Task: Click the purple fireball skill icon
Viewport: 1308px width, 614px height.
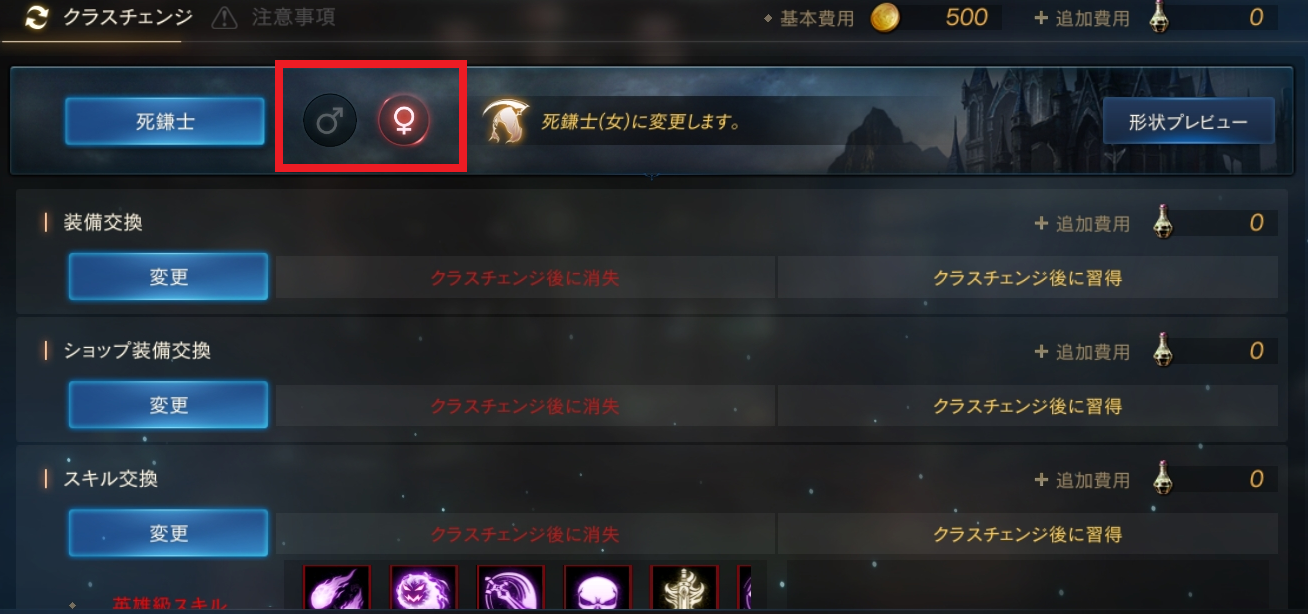Action: pos(337,590)
